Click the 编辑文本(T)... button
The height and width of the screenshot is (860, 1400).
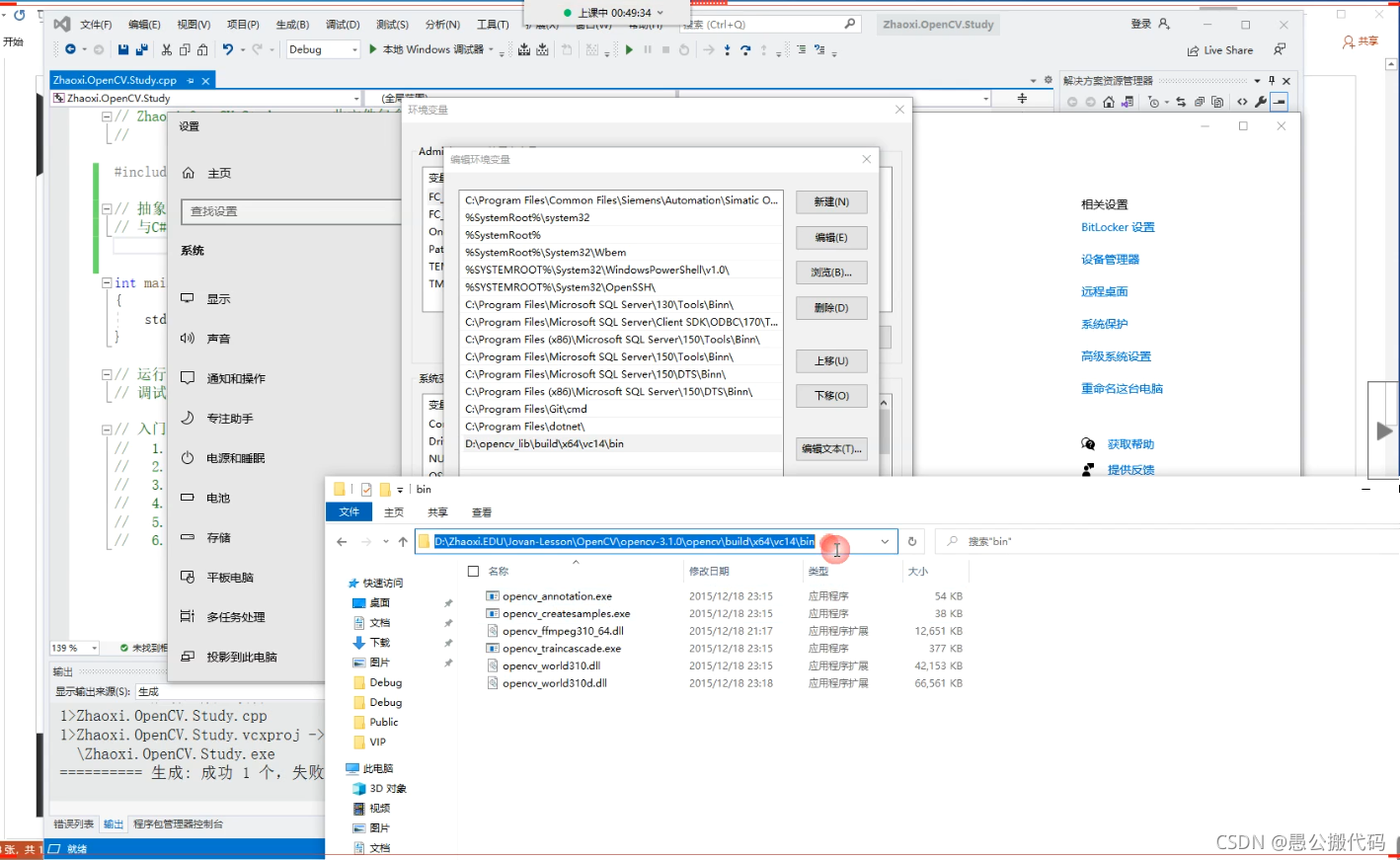(x=831, y=449)
